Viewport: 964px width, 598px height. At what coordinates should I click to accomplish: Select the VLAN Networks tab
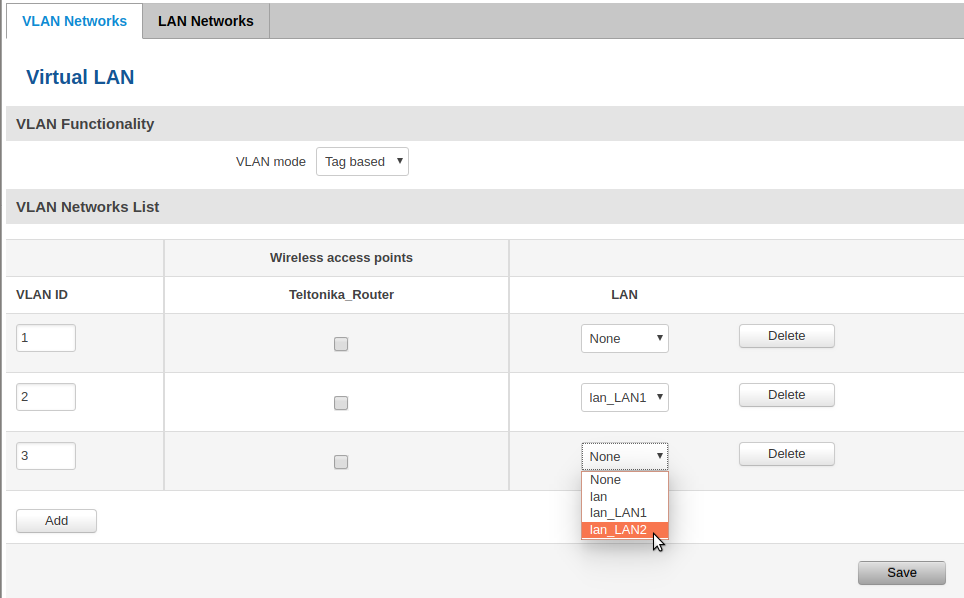(x=74, y=21)
